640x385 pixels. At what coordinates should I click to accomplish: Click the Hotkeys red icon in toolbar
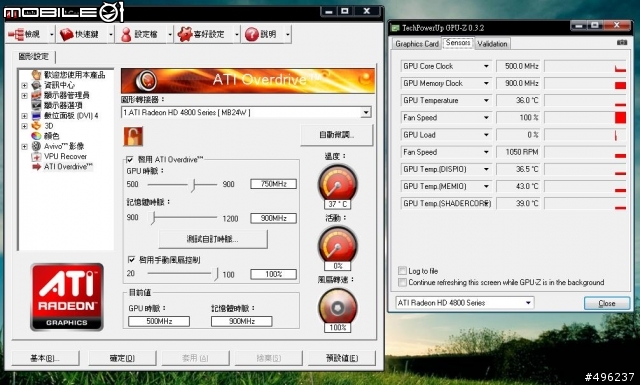coord(67,34)
